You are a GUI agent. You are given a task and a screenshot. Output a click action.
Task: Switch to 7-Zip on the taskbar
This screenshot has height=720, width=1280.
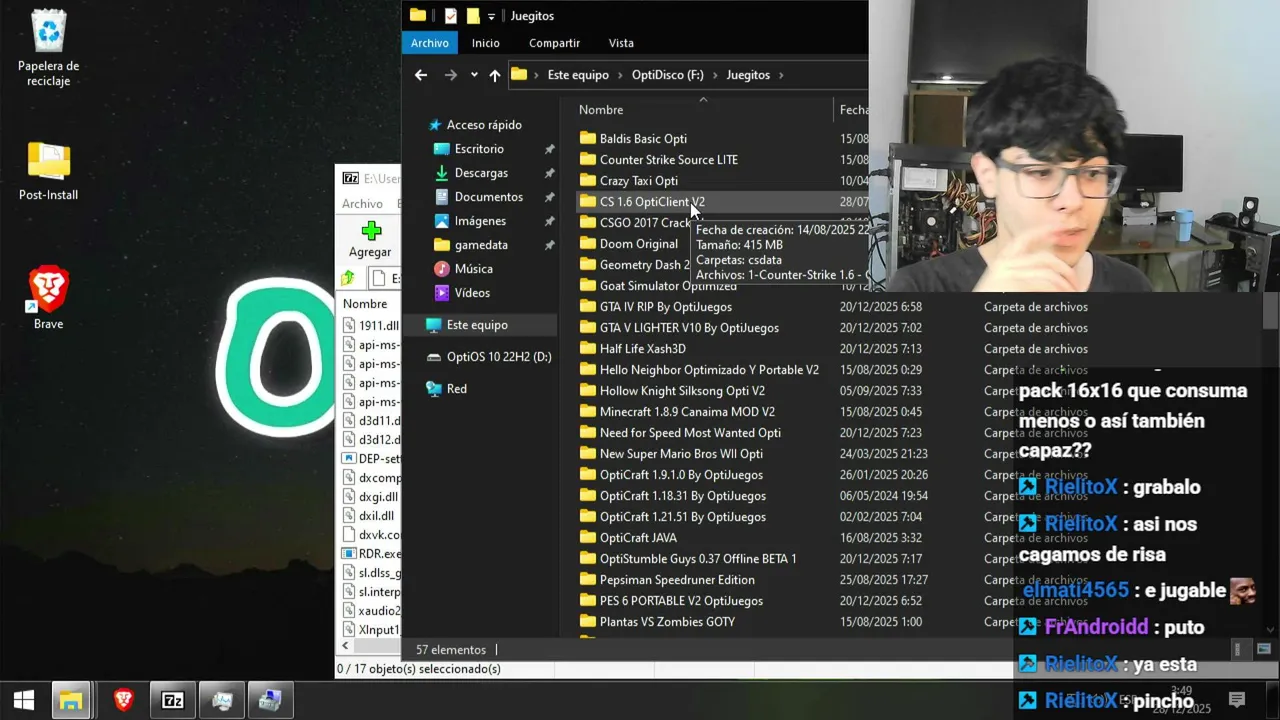(173, 700)
